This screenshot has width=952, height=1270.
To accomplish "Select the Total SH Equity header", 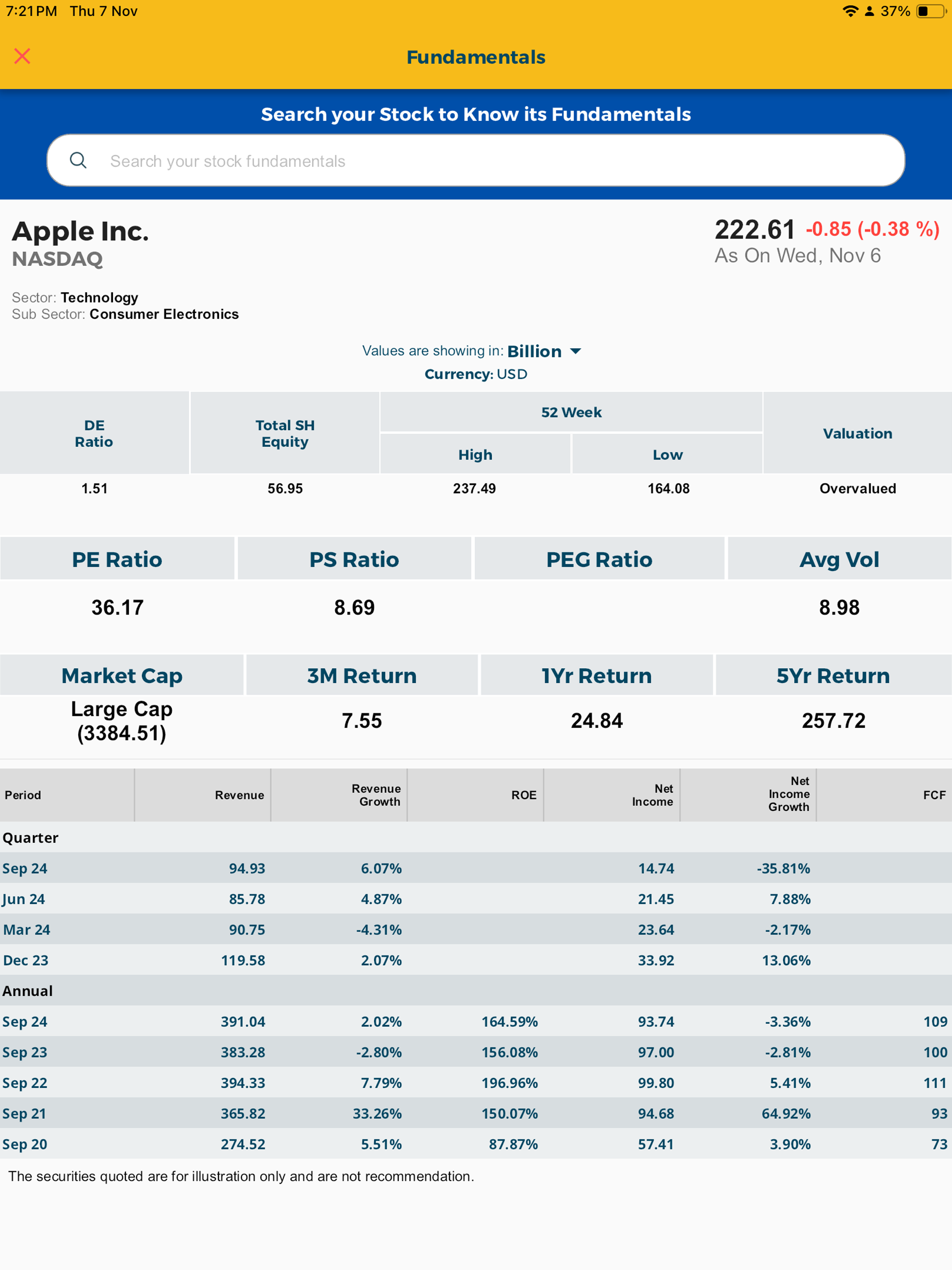I will coord(285,433).
